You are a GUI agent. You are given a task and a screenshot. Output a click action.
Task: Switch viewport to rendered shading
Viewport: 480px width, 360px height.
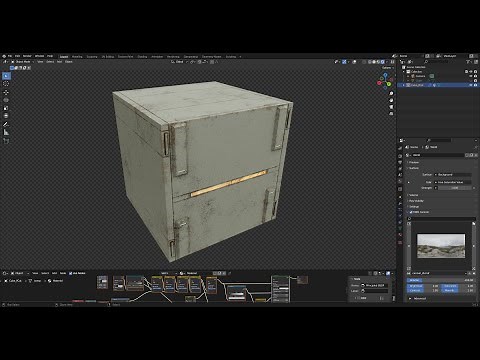383,62
